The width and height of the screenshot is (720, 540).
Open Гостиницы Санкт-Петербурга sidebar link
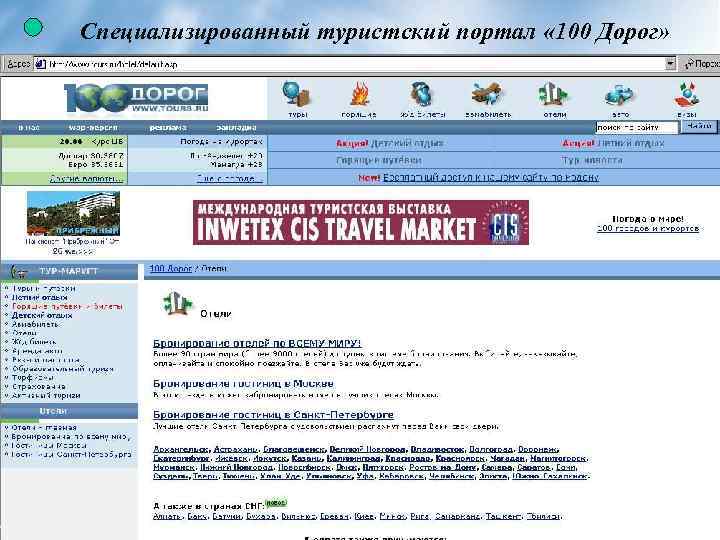point(72,454)
